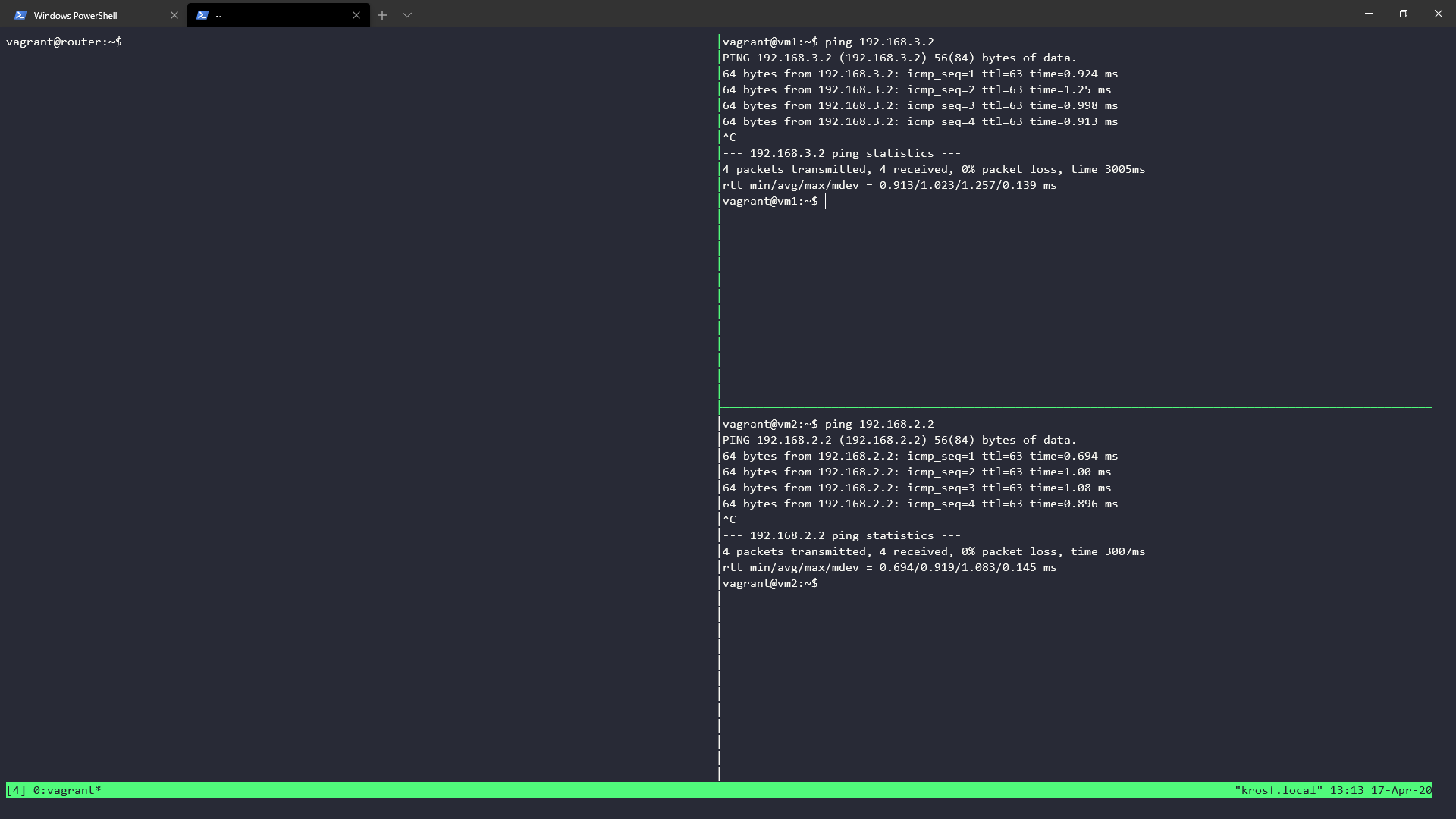Click the PowerShell icon on the first tab
The width and height of the screenshot is (1456, 819).
point(20,15)
